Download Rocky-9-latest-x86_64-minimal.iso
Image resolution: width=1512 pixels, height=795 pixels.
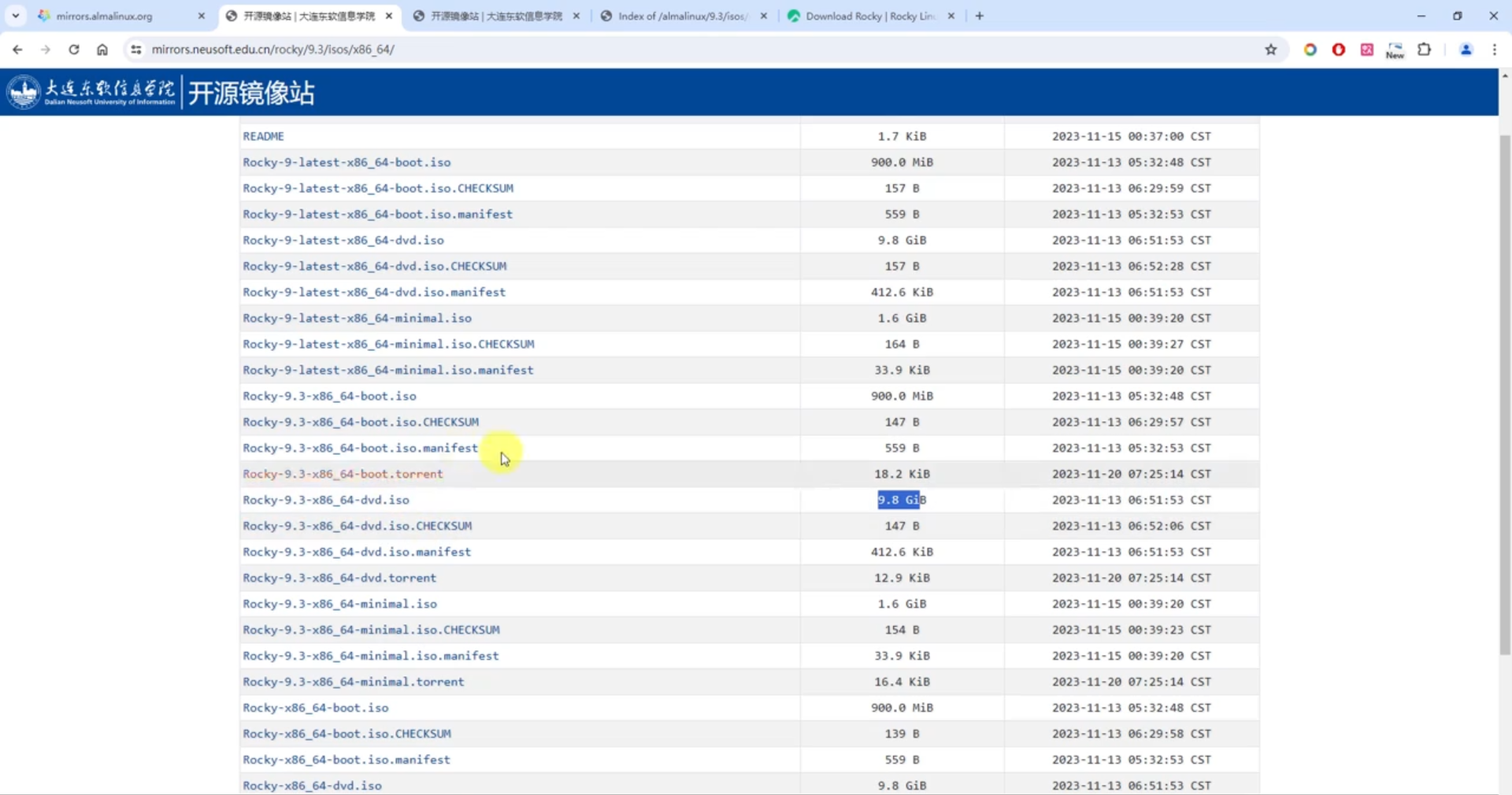[357, 318]
